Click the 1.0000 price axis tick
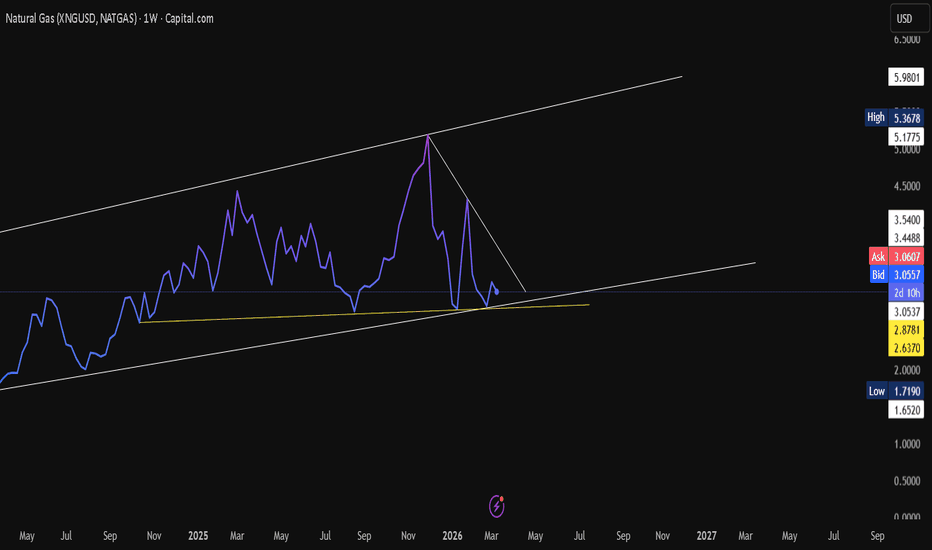The height and width of the screenshot is (550, 932). [x=907, y=444]
